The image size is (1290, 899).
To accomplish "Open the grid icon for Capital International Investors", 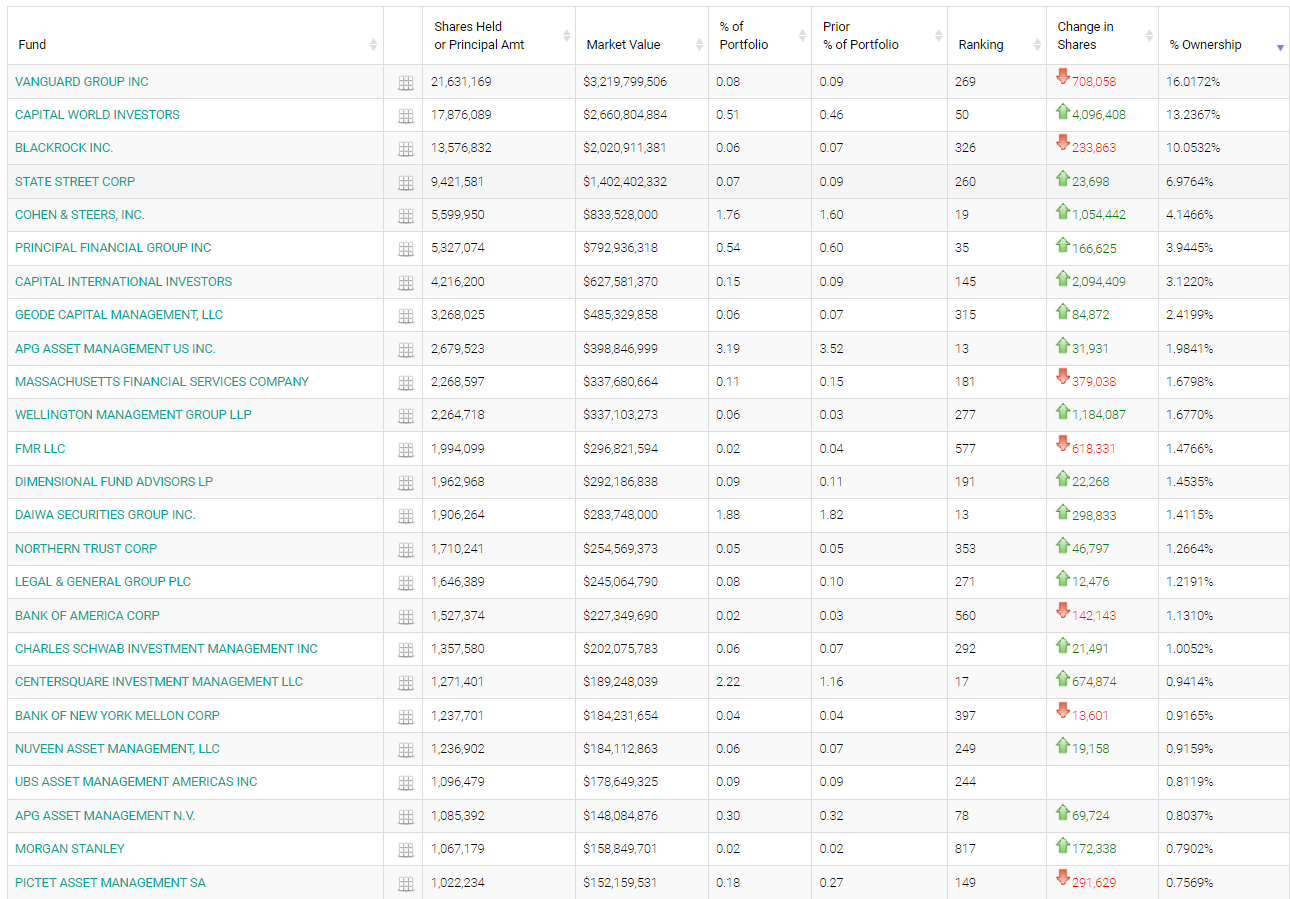I will tap(405, 283).
